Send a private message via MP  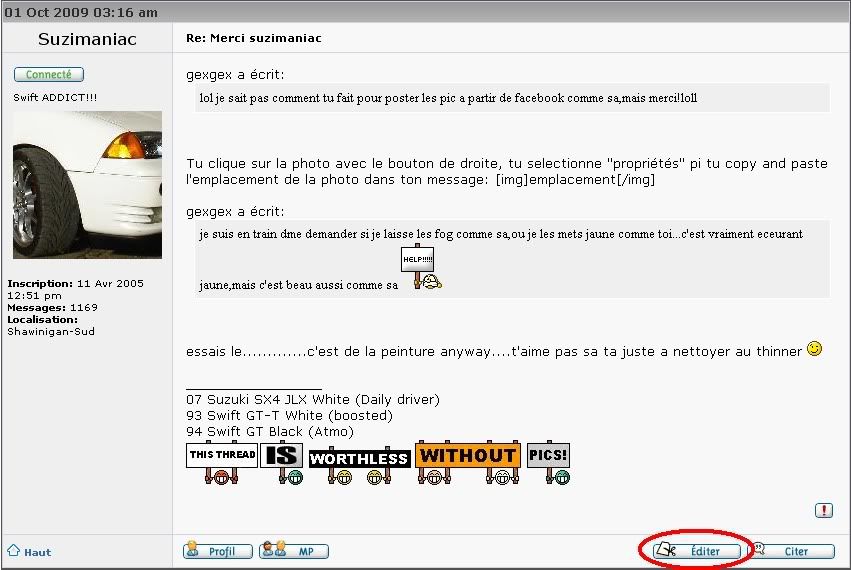(x=294, y=551)
